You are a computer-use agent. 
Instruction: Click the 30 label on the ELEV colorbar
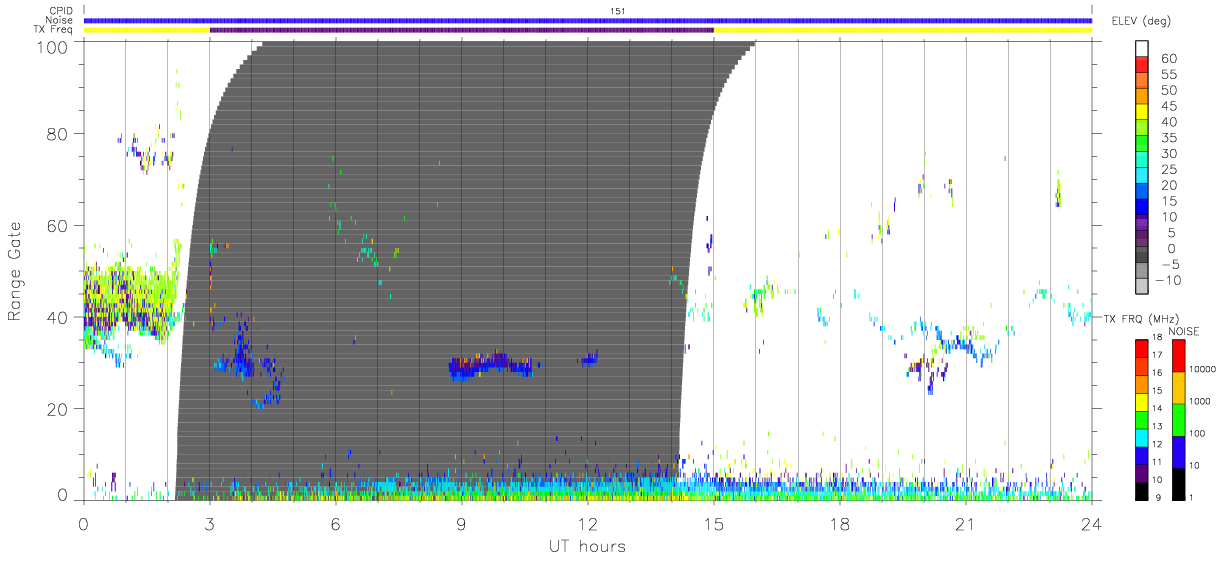(x=1167, y=153)
